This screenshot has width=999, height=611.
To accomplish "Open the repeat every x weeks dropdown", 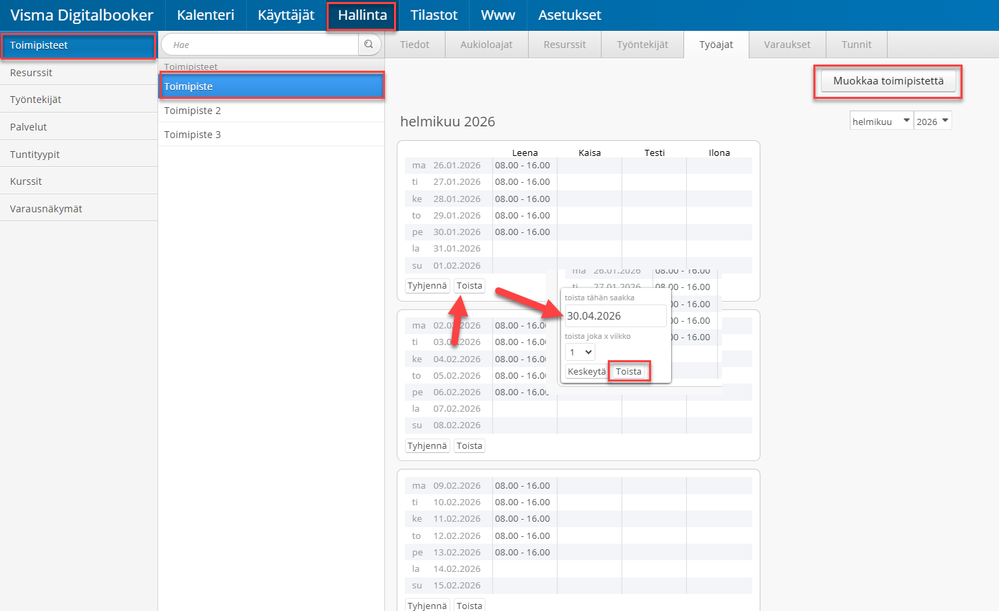I will 580,352.
